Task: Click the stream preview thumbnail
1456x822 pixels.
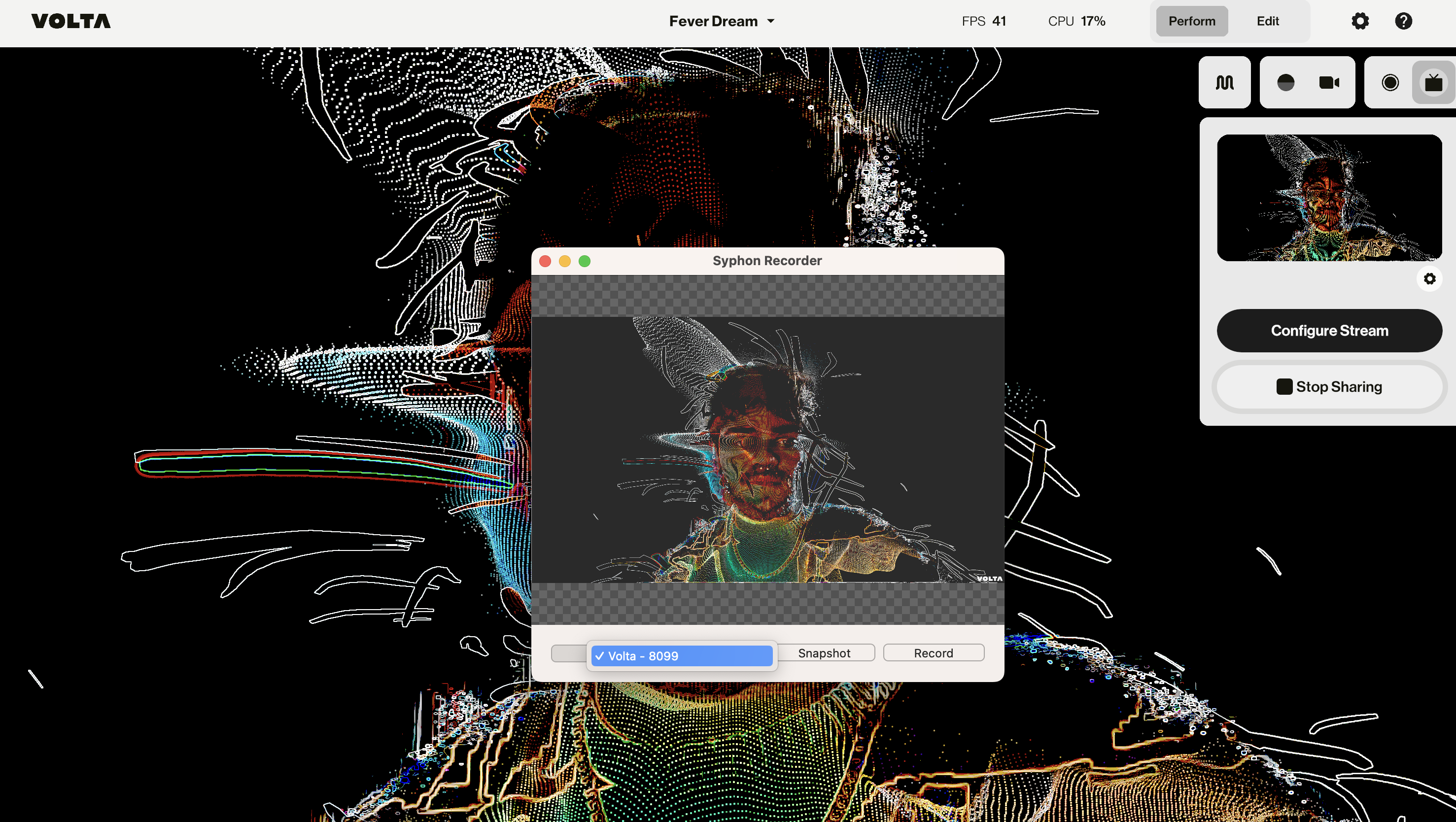Action: click(1329, 198)
